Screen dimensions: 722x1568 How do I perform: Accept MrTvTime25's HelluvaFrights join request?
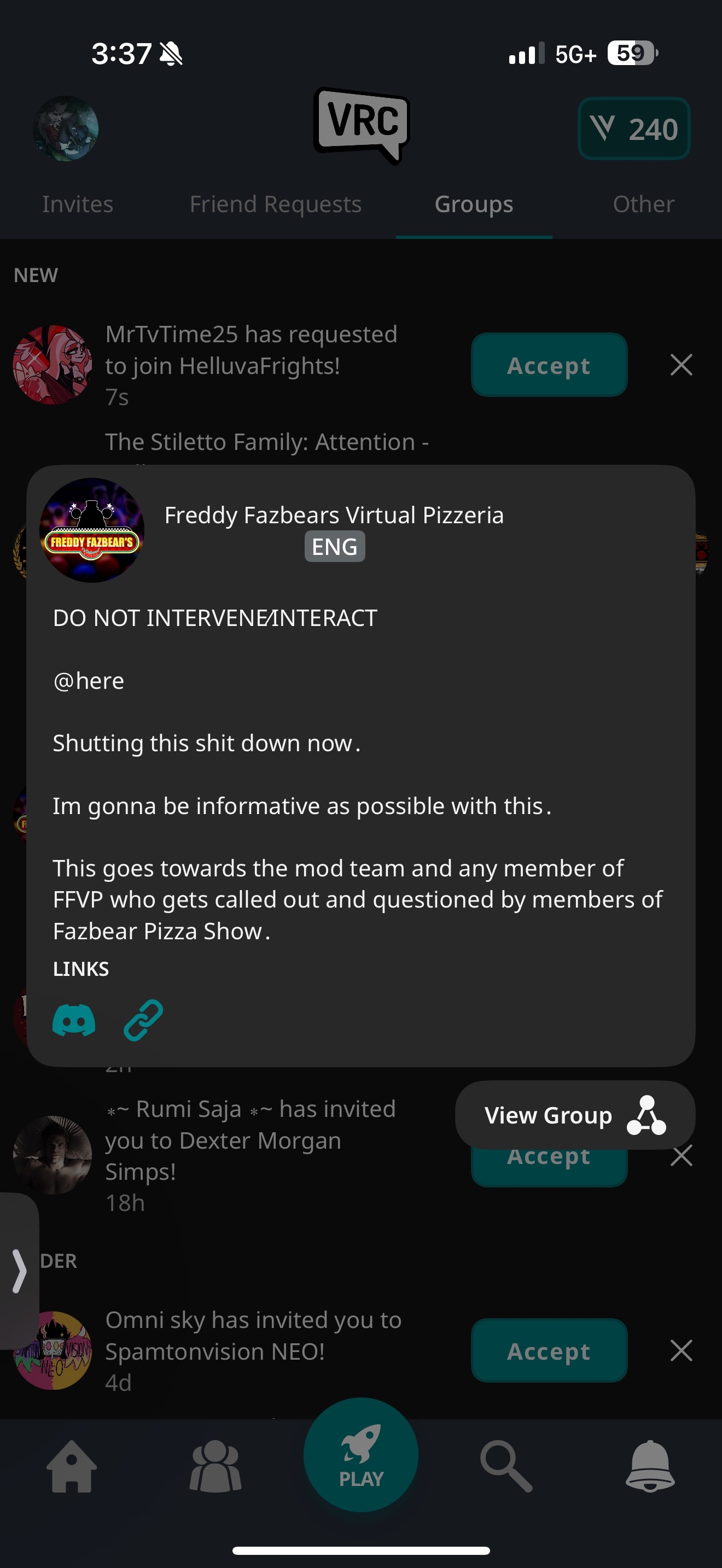point(549,365)
